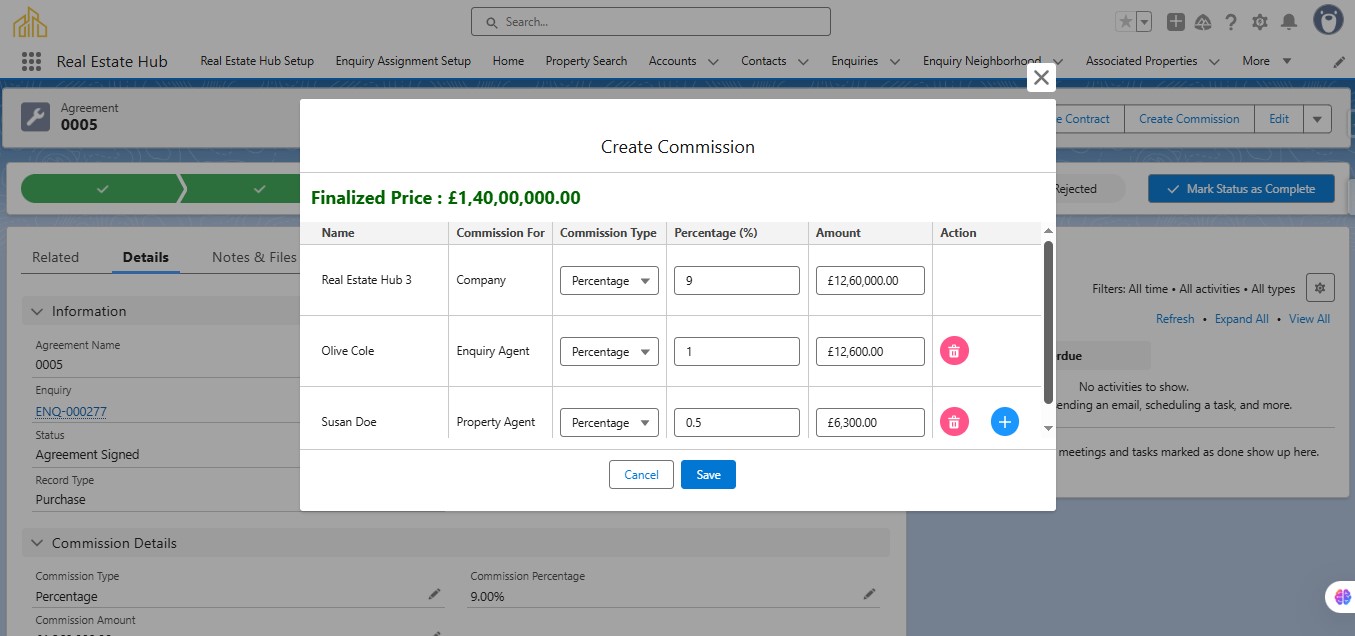Save the commission entries

(x=708, y=475)
